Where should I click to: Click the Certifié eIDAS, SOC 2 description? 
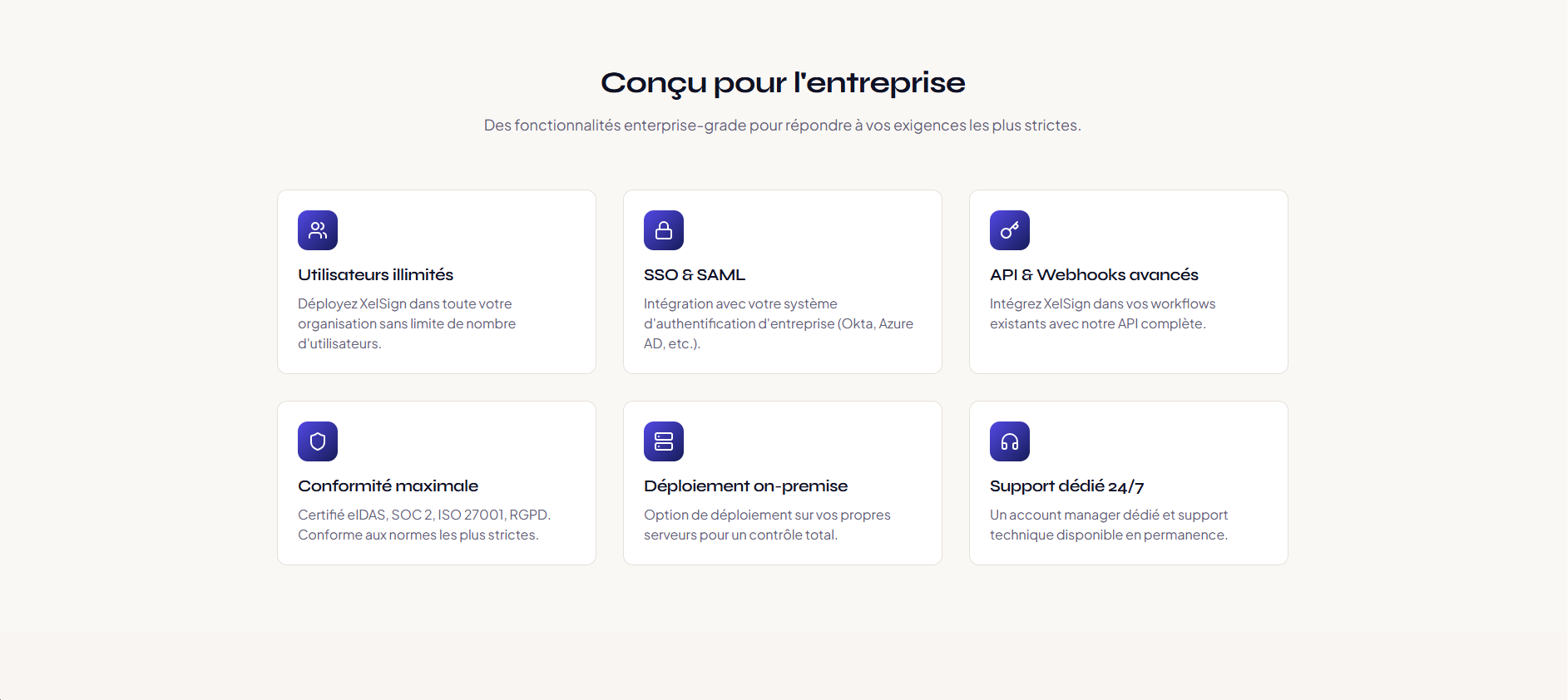(x=424, y=525)
